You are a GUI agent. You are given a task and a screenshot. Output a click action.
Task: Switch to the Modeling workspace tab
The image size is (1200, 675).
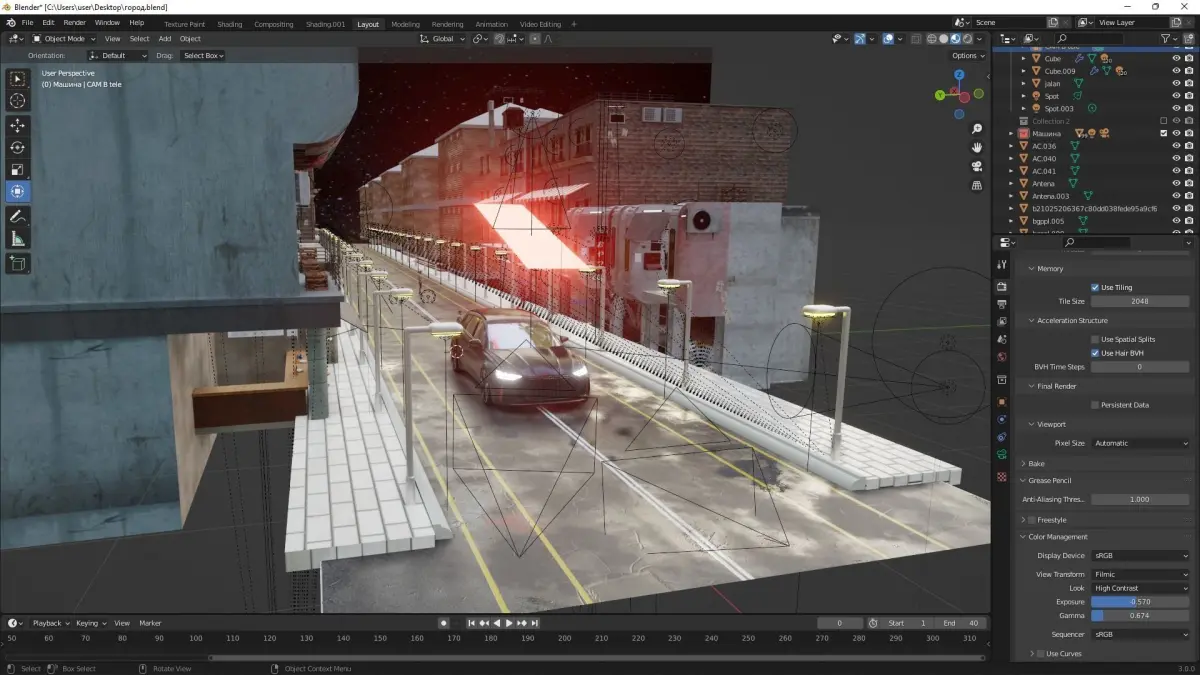click(406, 24)
